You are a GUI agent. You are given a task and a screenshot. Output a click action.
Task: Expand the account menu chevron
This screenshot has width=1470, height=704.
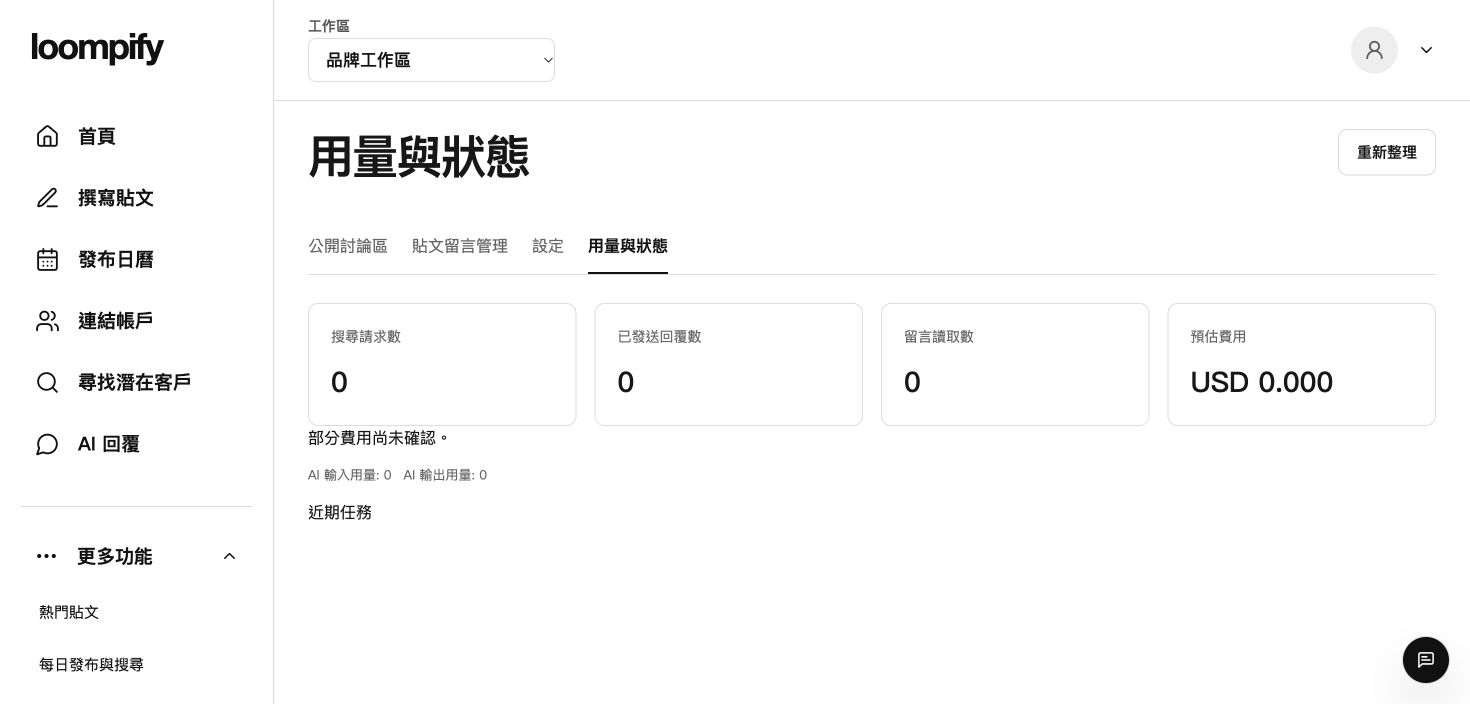coord(1426,50)
